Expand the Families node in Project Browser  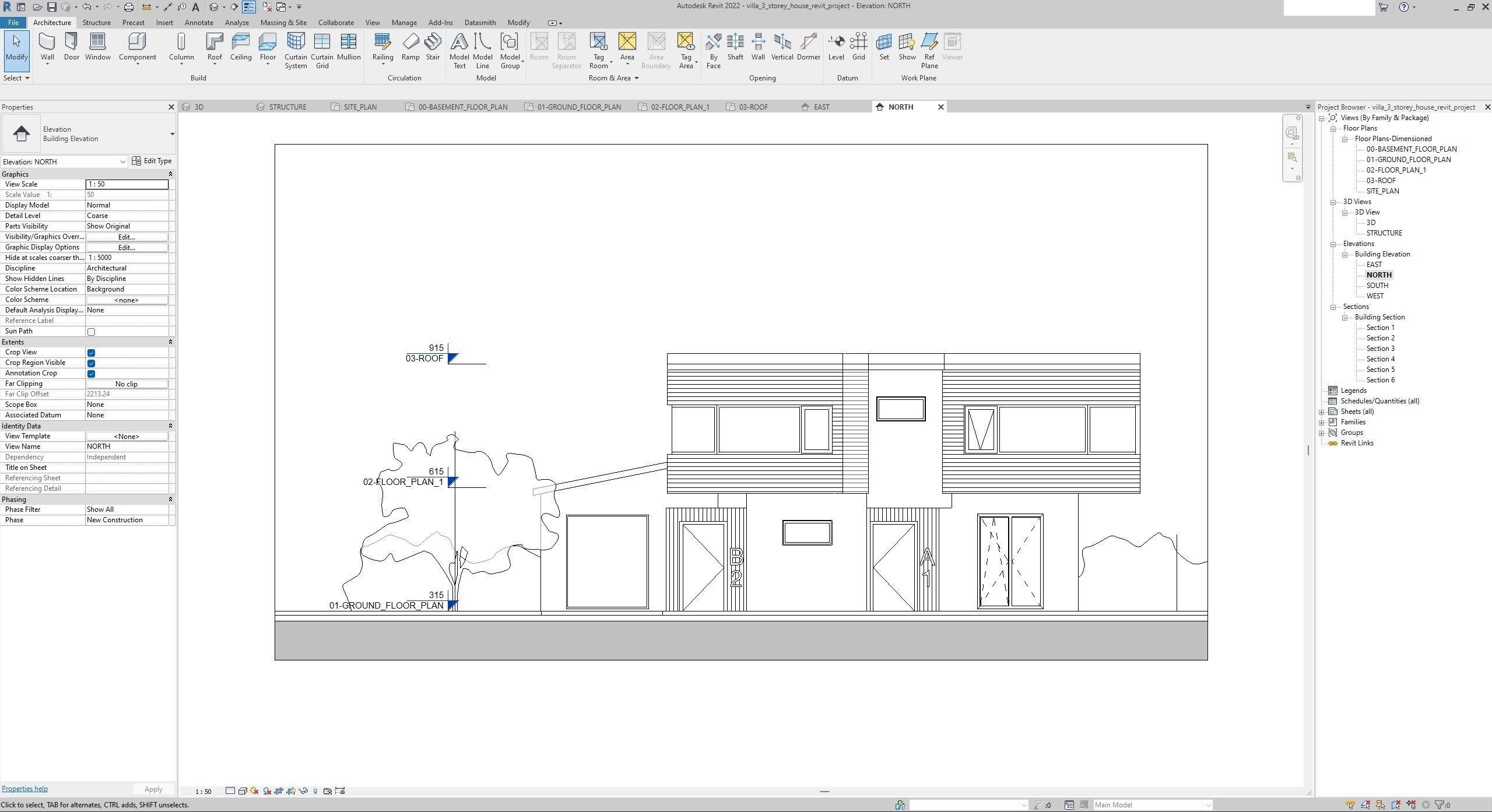pyautogui.click(x=1322, y=422)
